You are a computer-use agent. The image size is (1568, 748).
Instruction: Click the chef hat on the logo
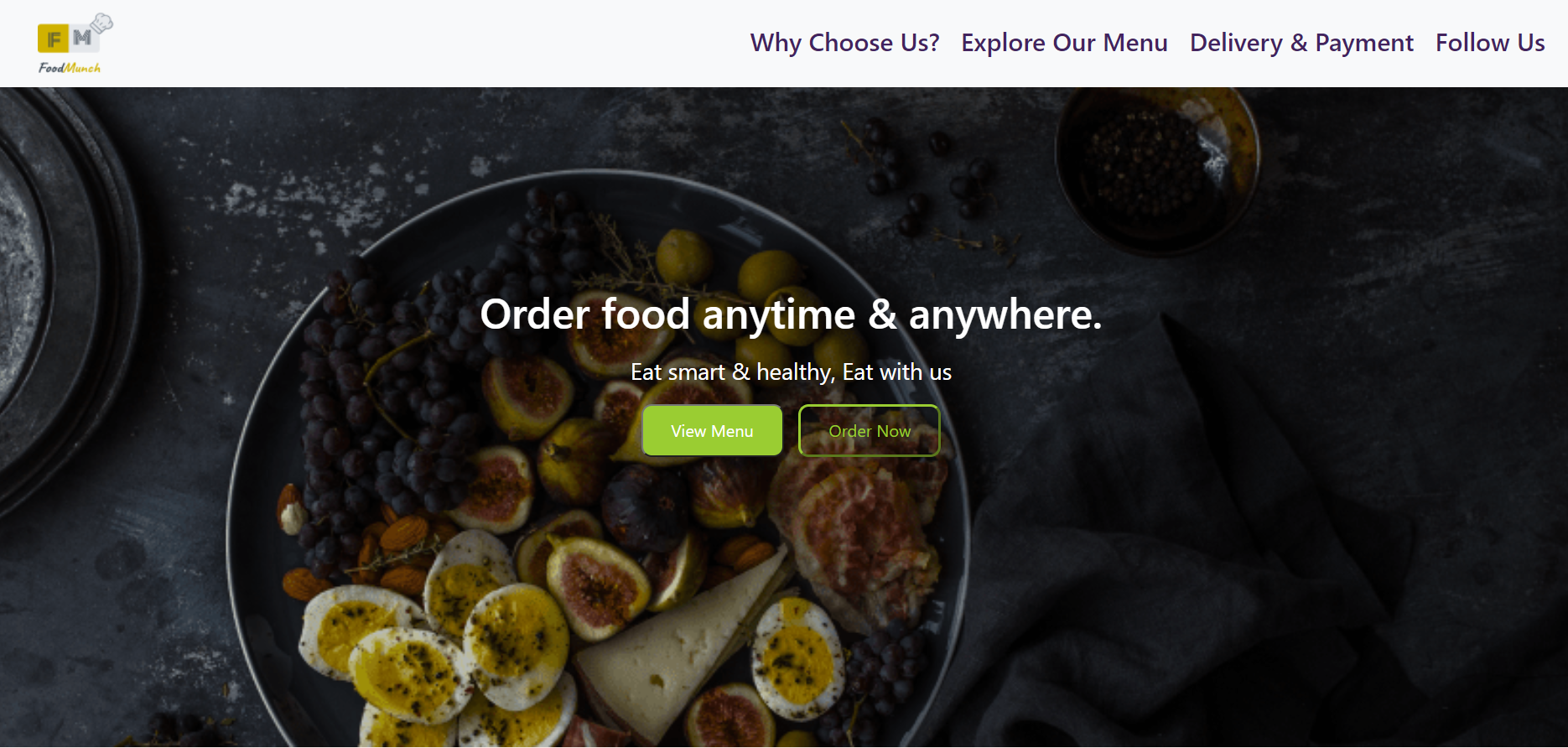click(102, 23)
